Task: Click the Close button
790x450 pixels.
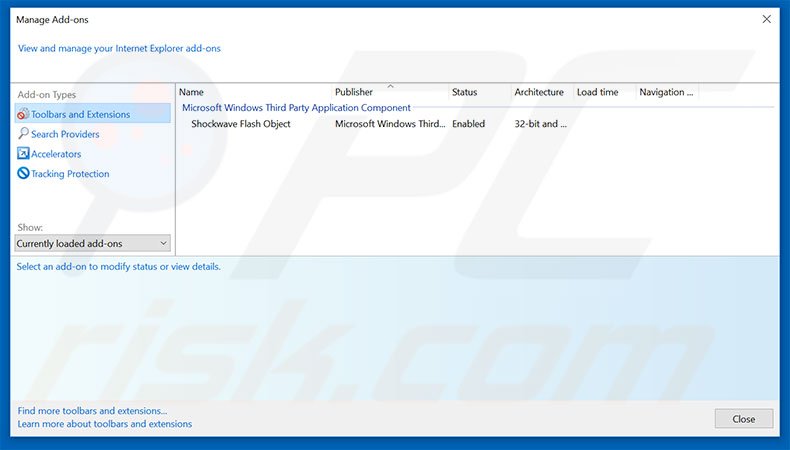Action: pyautogui.click(x=744, y=419)
